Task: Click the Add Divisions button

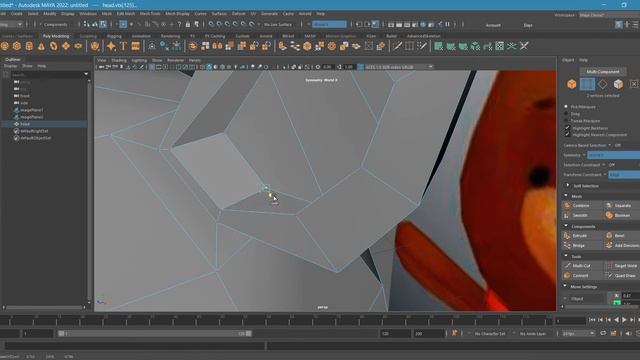Action: coord(622,245)
